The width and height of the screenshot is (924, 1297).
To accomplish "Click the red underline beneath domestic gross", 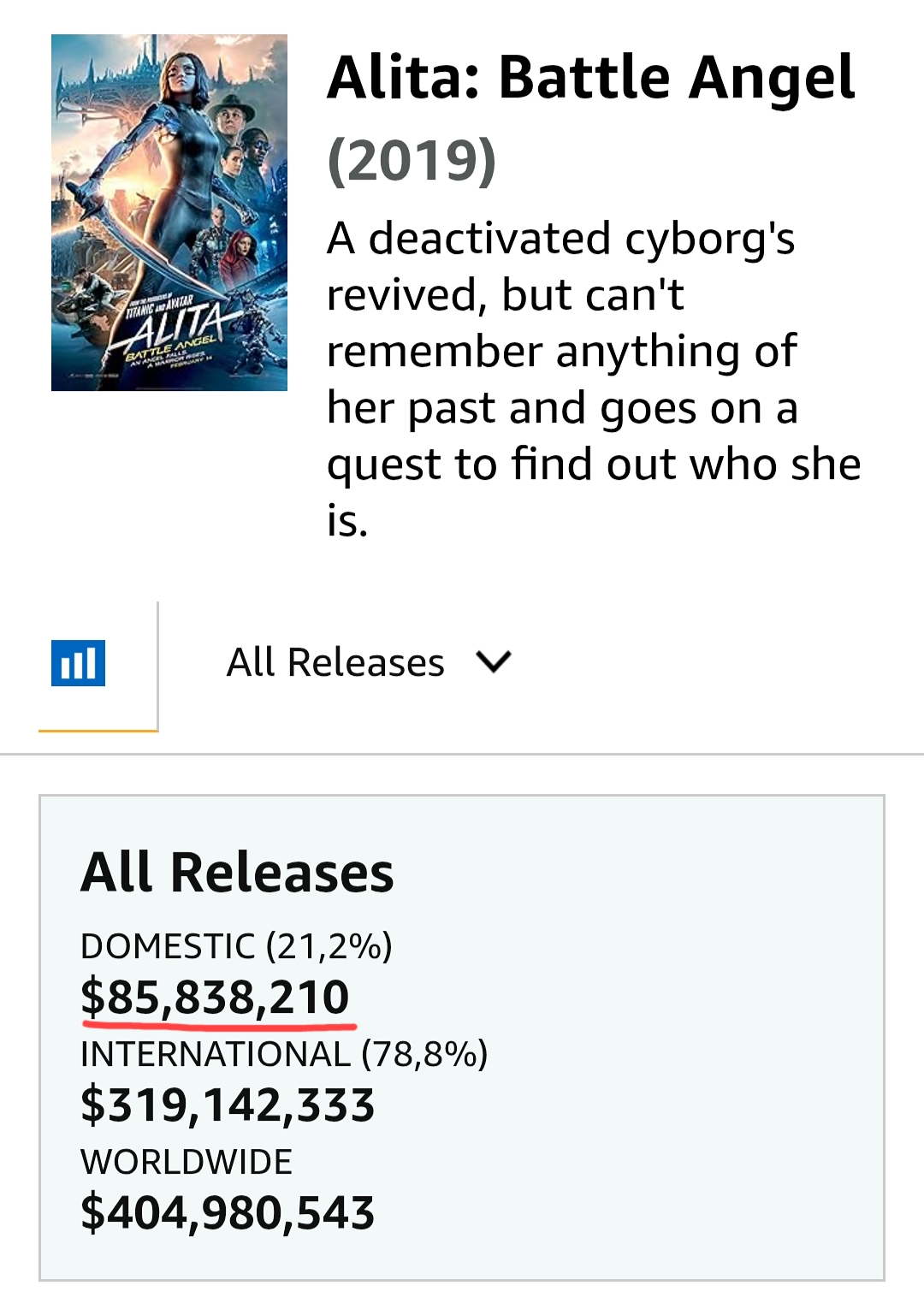I will click(218, 1021).
